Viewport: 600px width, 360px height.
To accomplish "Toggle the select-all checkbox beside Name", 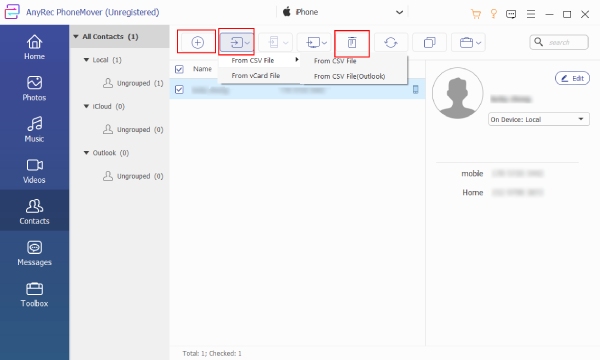I will point(179,69).
